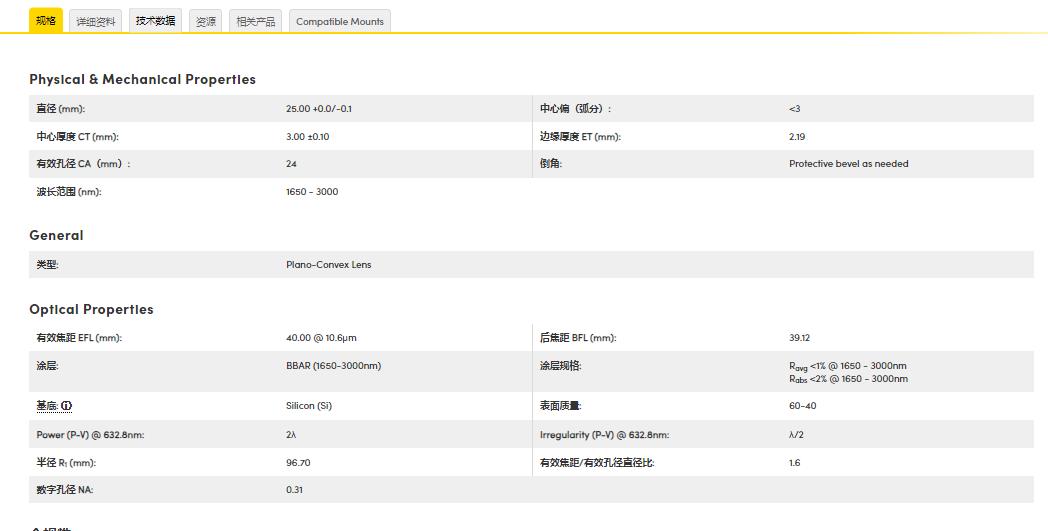The image size is (1048, 531).
Task: Click the 1650 - 3000 wavelength range value
Action: [x=312, y=192]
